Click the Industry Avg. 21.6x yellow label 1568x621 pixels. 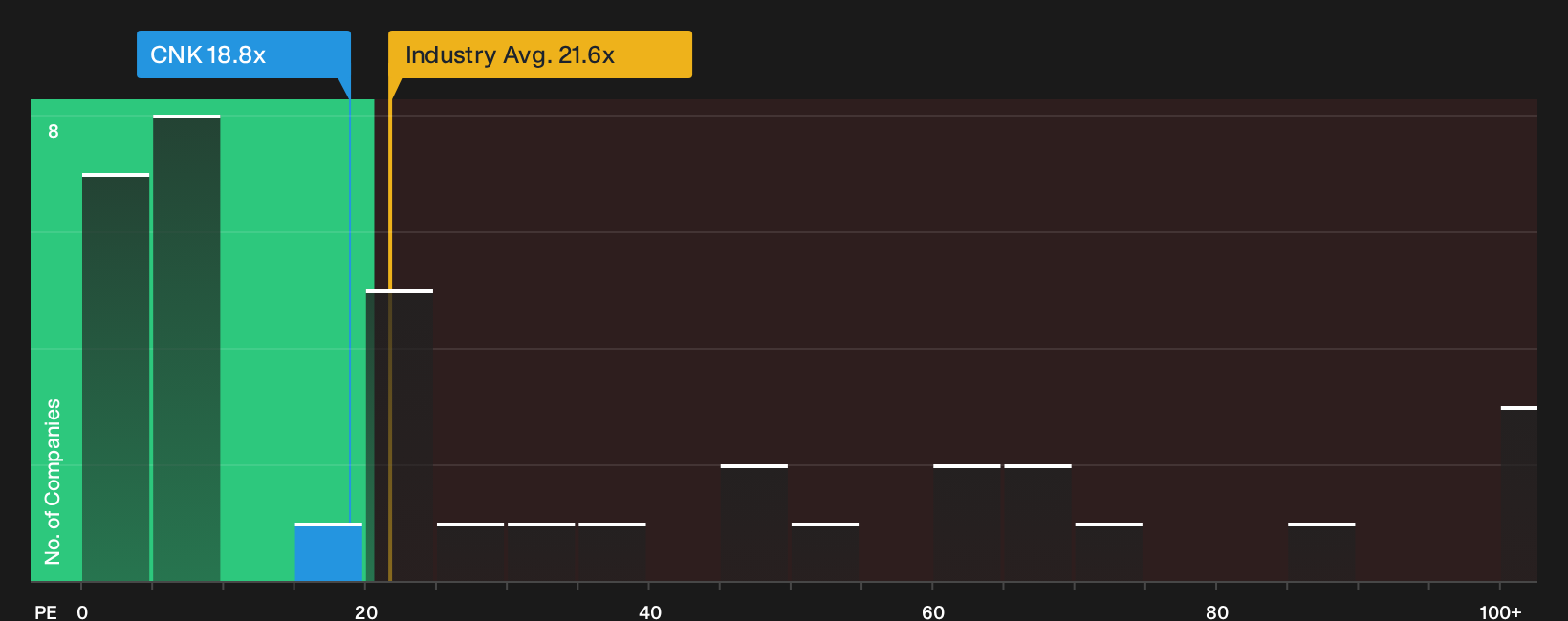point(539,54)
